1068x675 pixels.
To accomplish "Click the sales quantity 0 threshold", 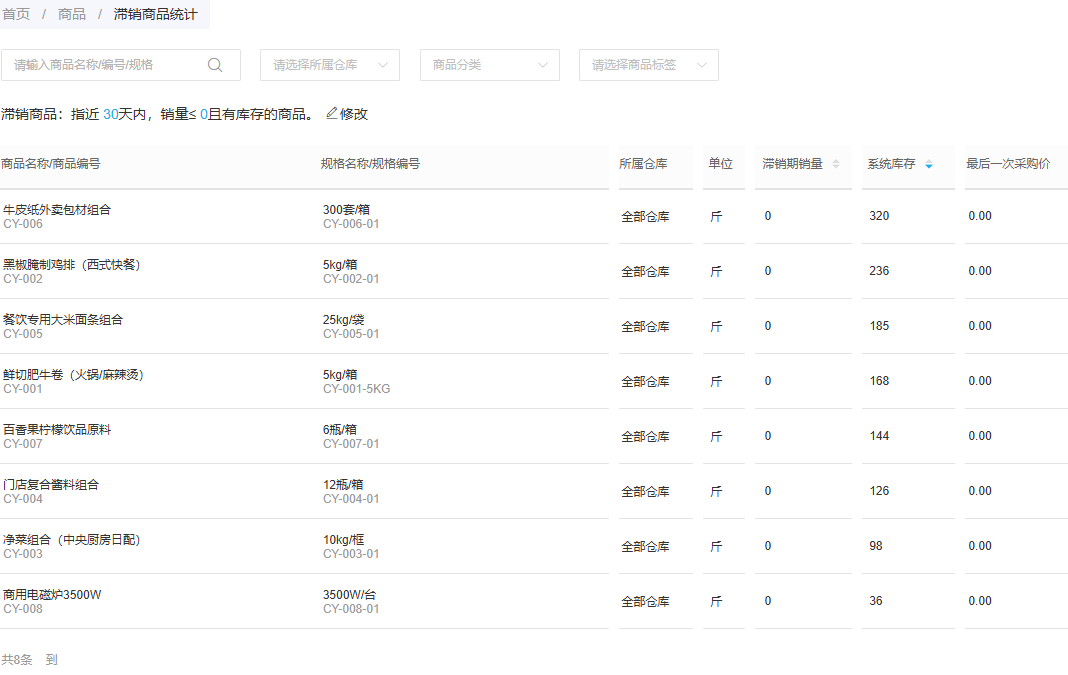I will click(x=204, y=114).
